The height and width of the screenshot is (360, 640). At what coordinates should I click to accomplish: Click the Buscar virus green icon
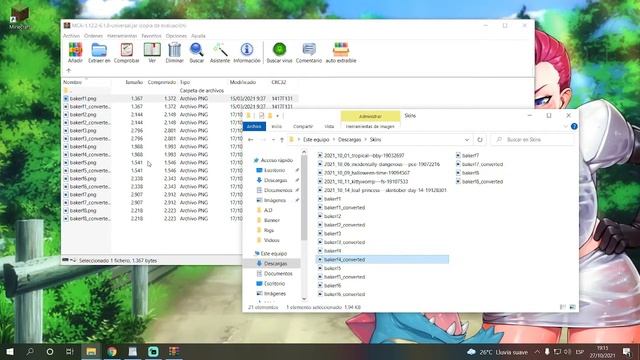279,53
